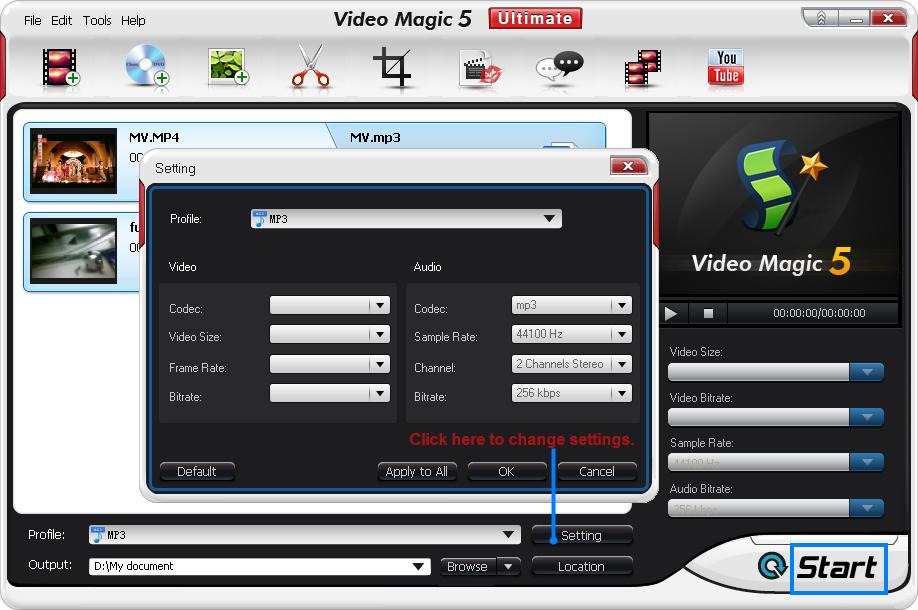Click Cancel in Setting dialog
The height and width of the screenshot is (610, 918).
pyautogui.click(x=597, y=471)
